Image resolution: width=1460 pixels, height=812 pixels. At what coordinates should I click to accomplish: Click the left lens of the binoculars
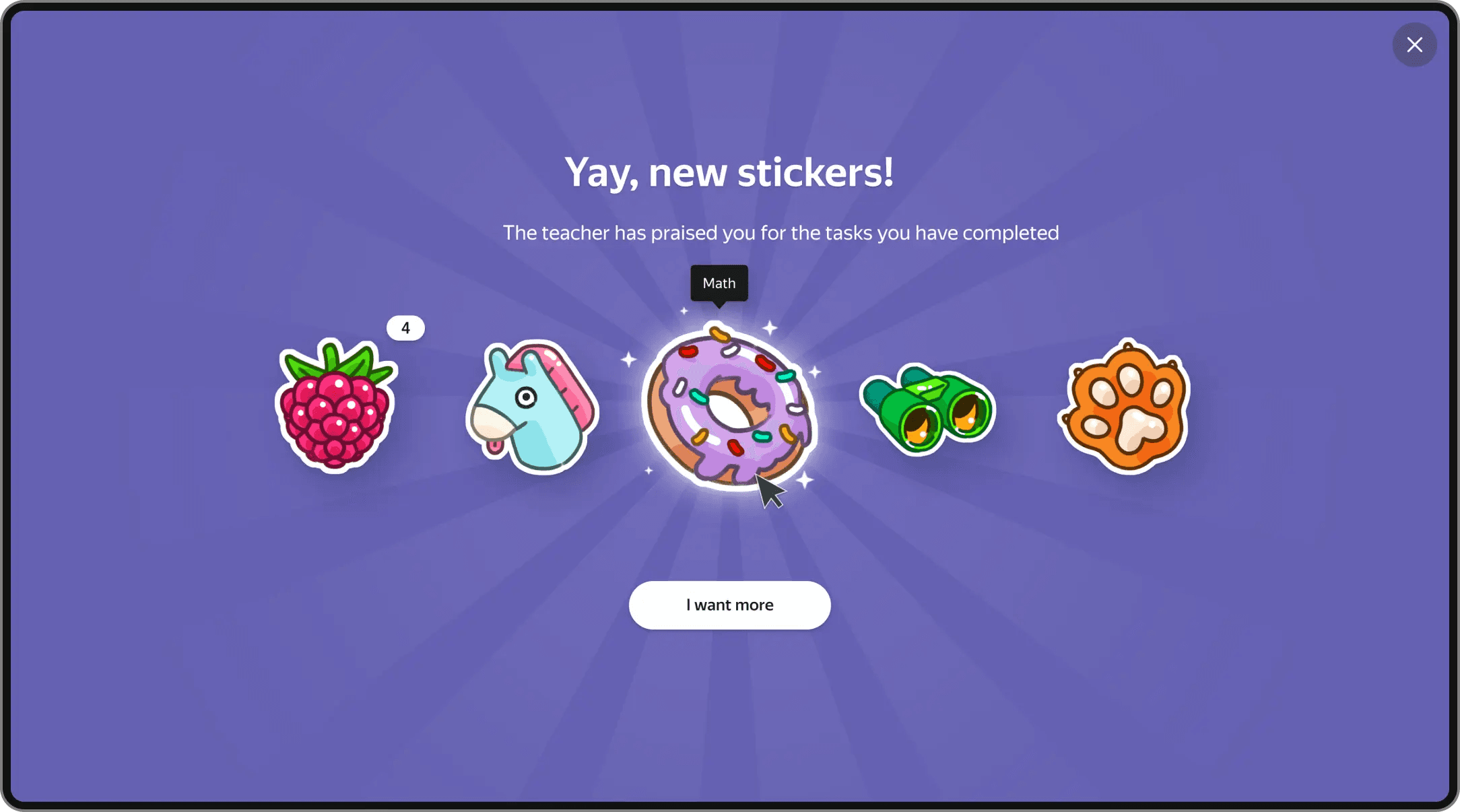(918, 426)
